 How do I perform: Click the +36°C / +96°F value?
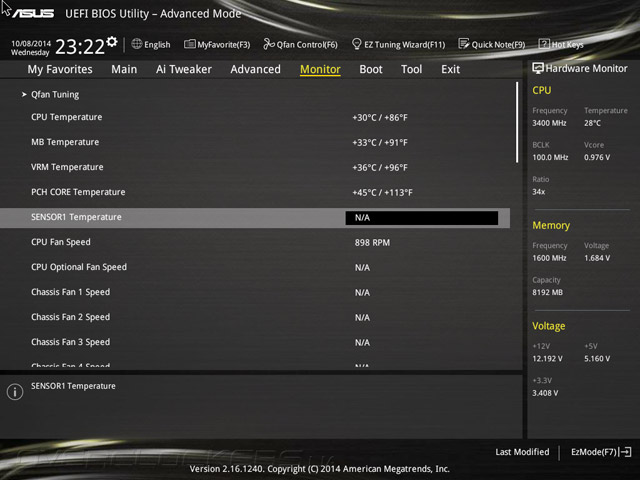point(380,167)
